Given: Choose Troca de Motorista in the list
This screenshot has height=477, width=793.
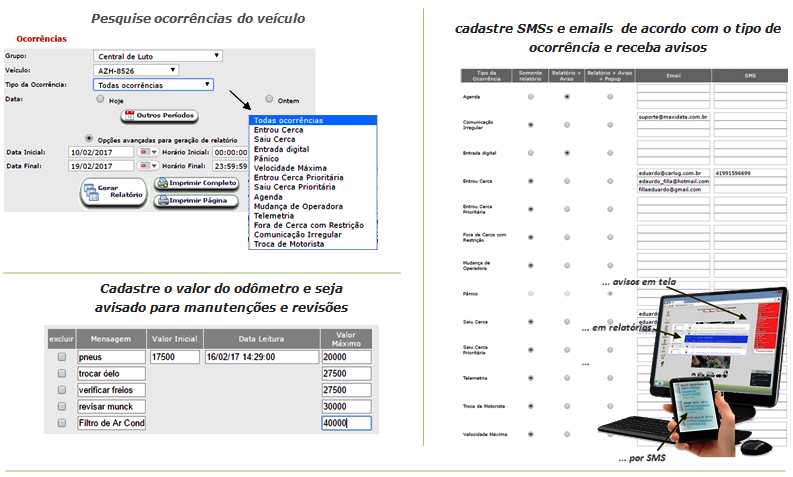Looking at the screenshot, I should (x=313, y=244).
